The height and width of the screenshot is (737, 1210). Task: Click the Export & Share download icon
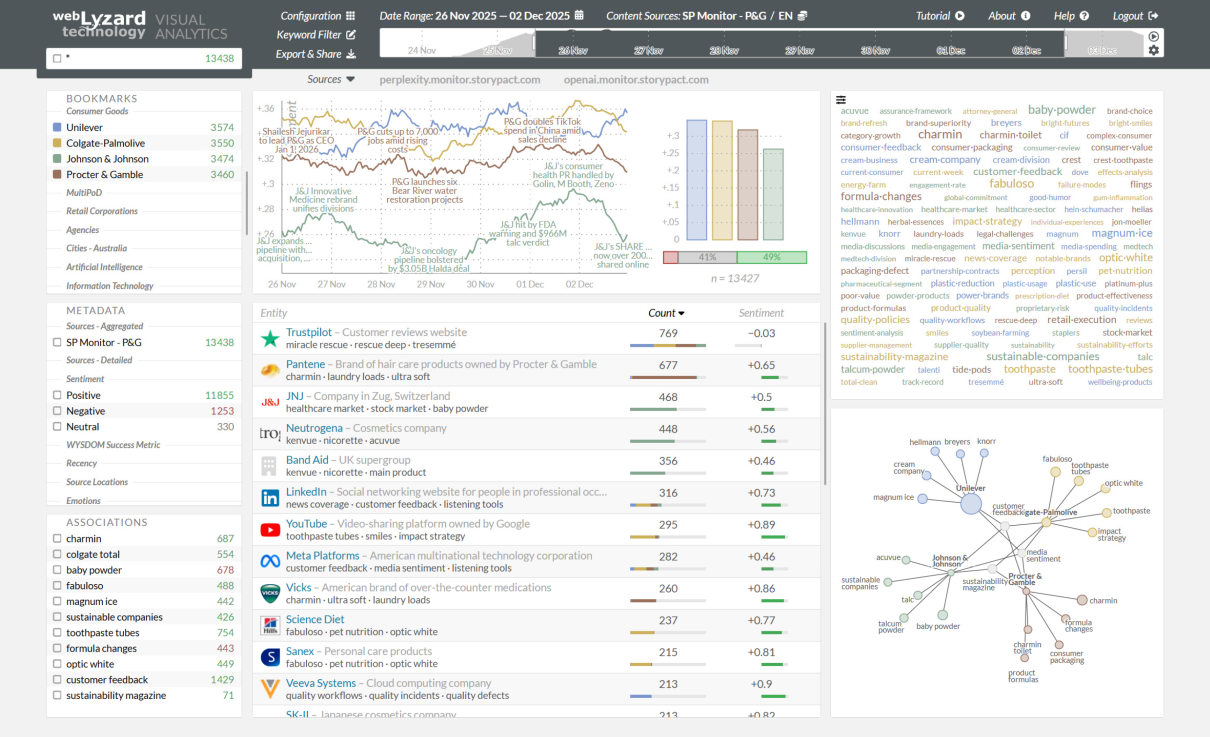click(x=350, y=54)
